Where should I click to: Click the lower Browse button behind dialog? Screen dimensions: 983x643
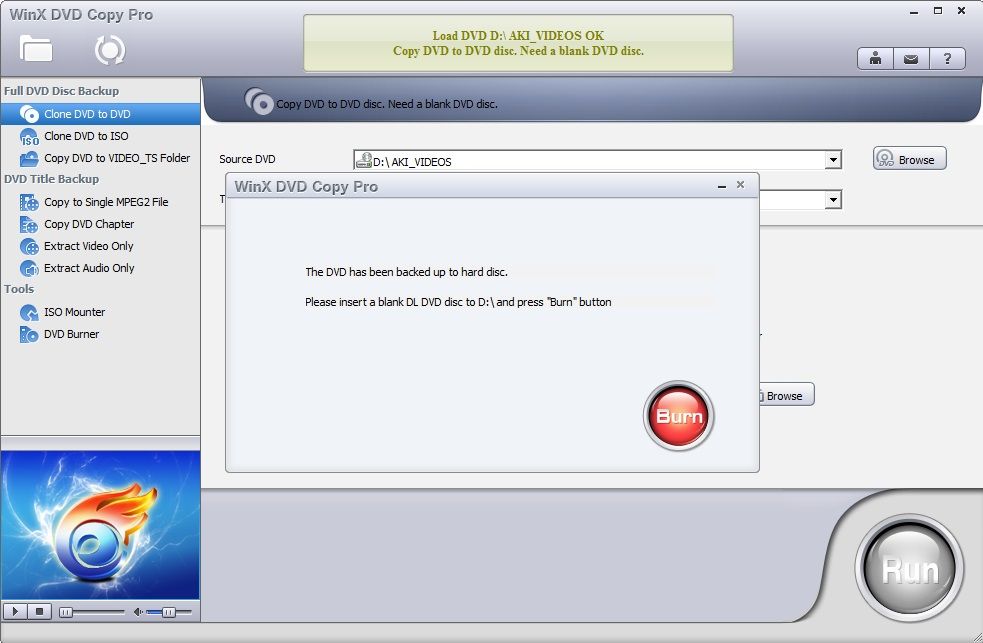(787, 395)
